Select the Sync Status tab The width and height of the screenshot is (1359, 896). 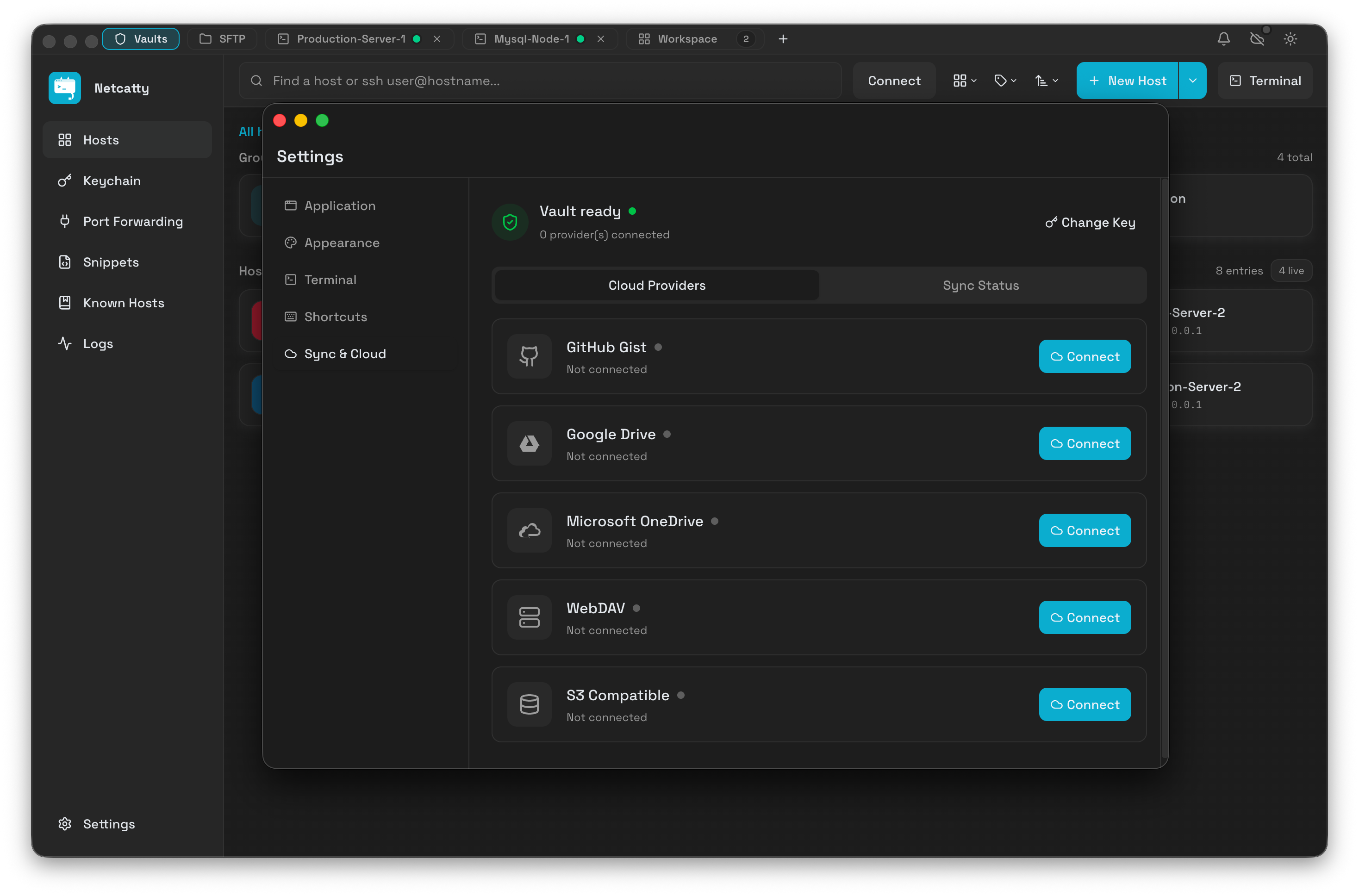coord(981,285)
